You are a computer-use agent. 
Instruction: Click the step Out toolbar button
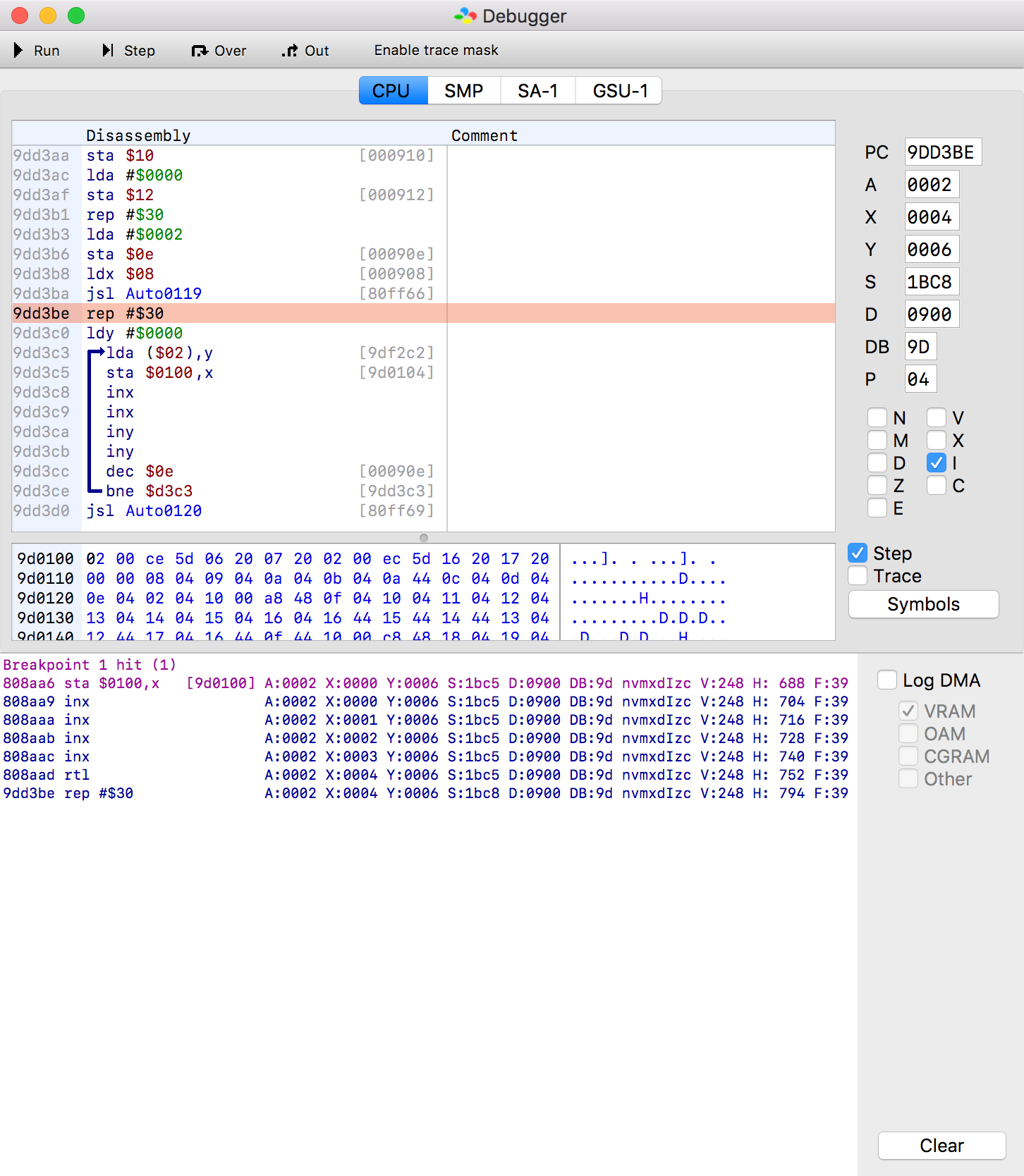coord(305,51)
